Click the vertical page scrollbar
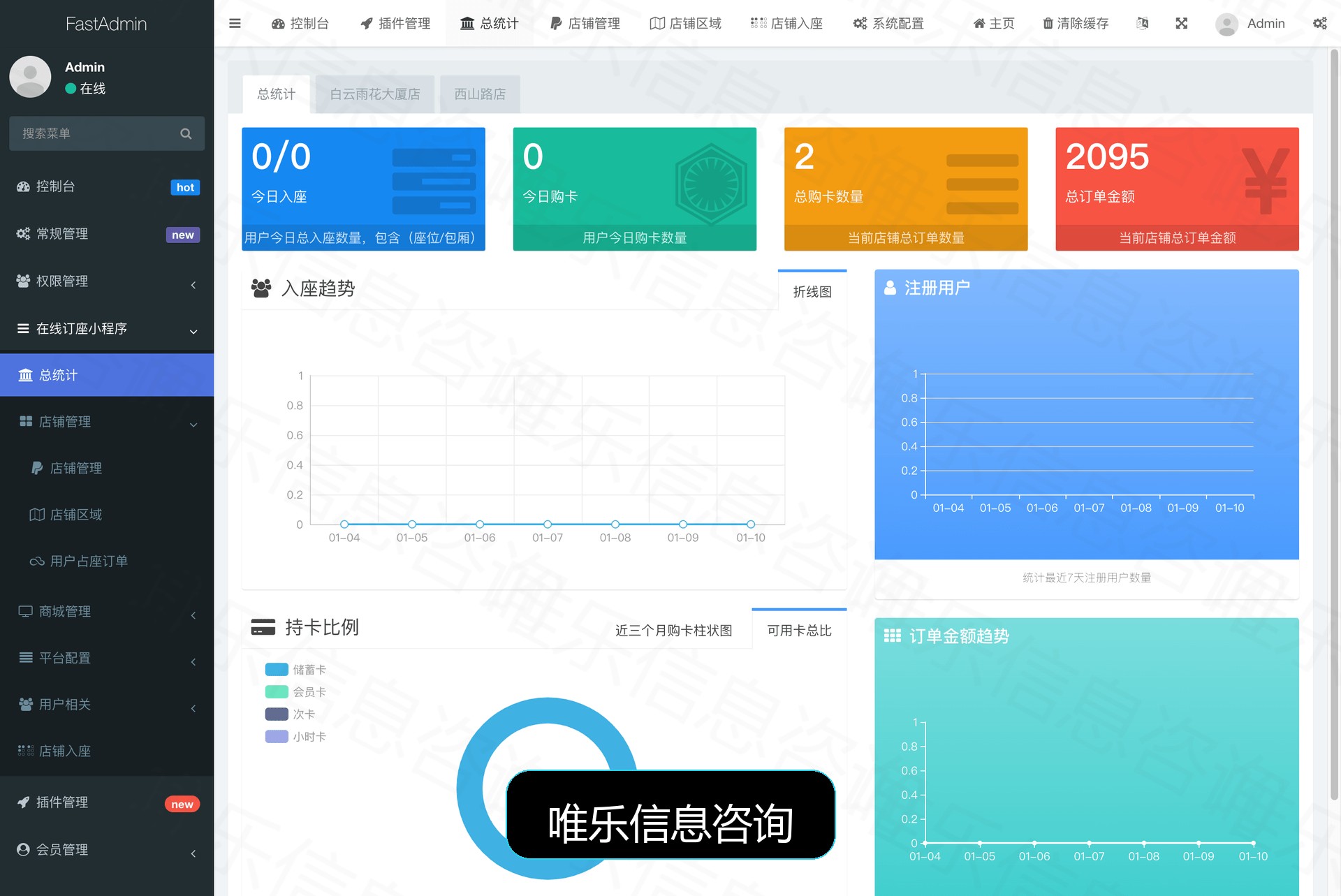1341x896 pixels. pos(1334,425)
